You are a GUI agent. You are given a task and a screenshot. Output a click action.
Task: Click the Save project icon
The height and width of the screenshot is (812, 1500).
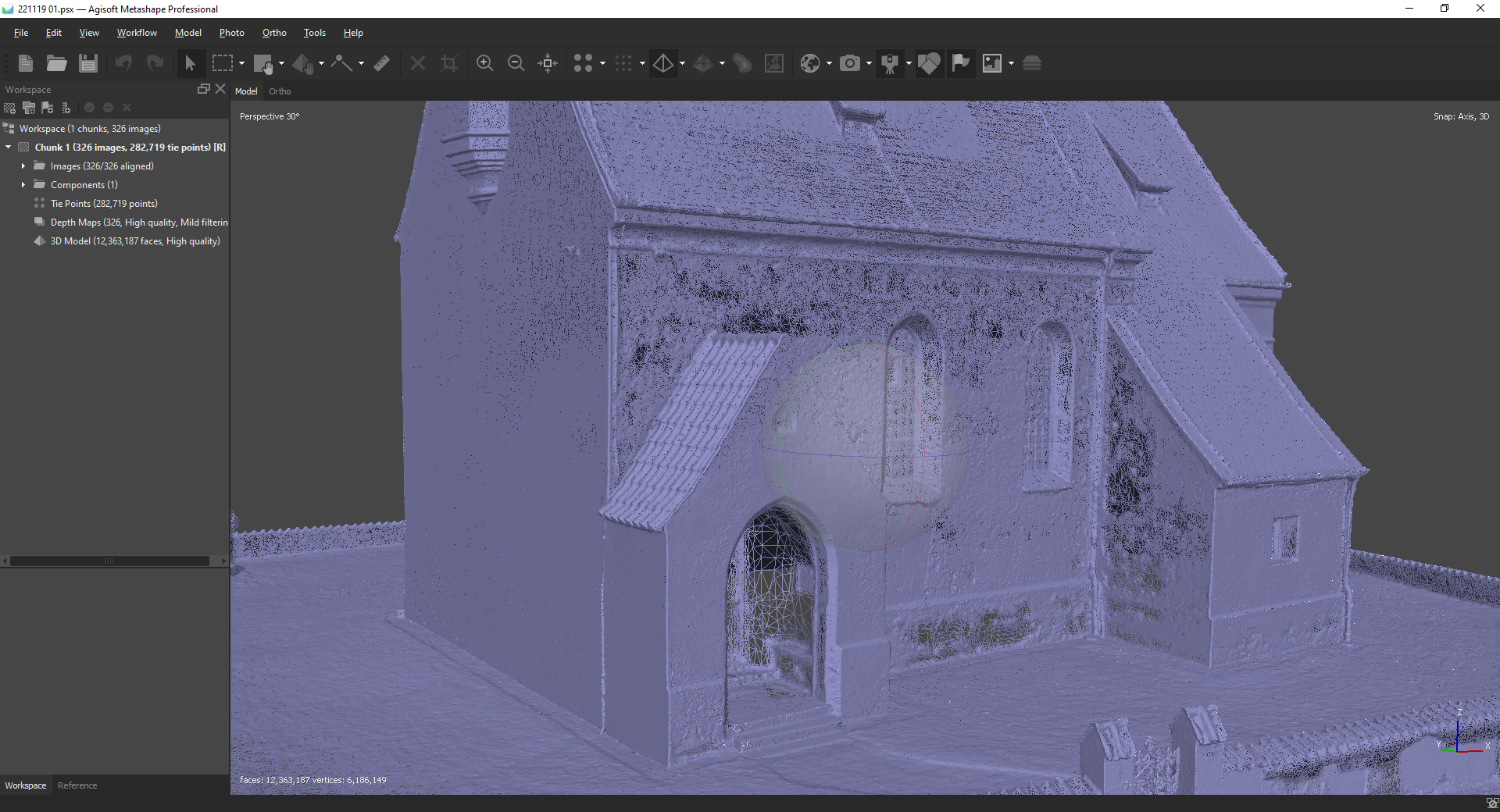click(88, 63)
